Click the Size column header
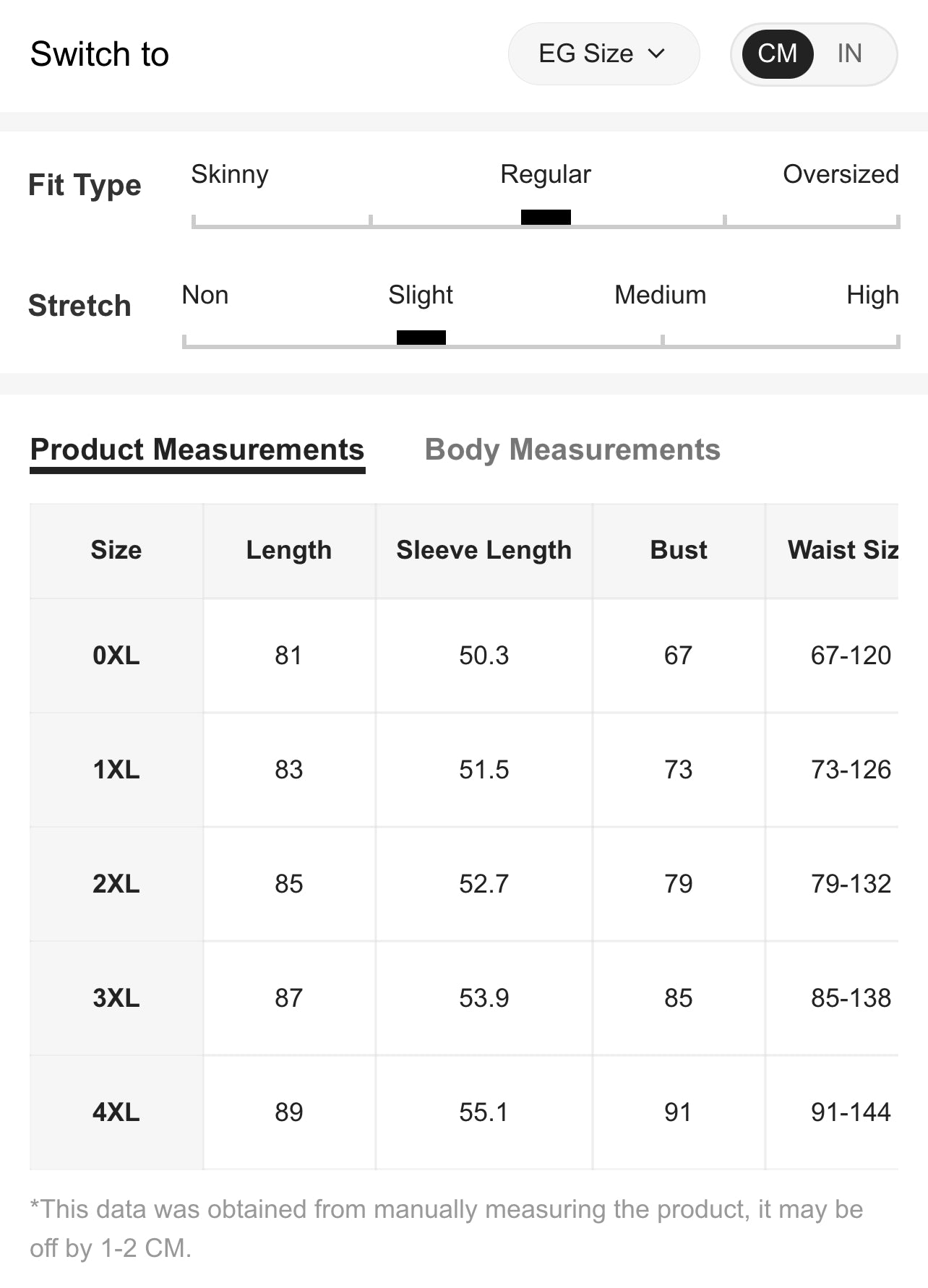The width and height of the screenshot is (928, 1288). [x=116, y=550]
